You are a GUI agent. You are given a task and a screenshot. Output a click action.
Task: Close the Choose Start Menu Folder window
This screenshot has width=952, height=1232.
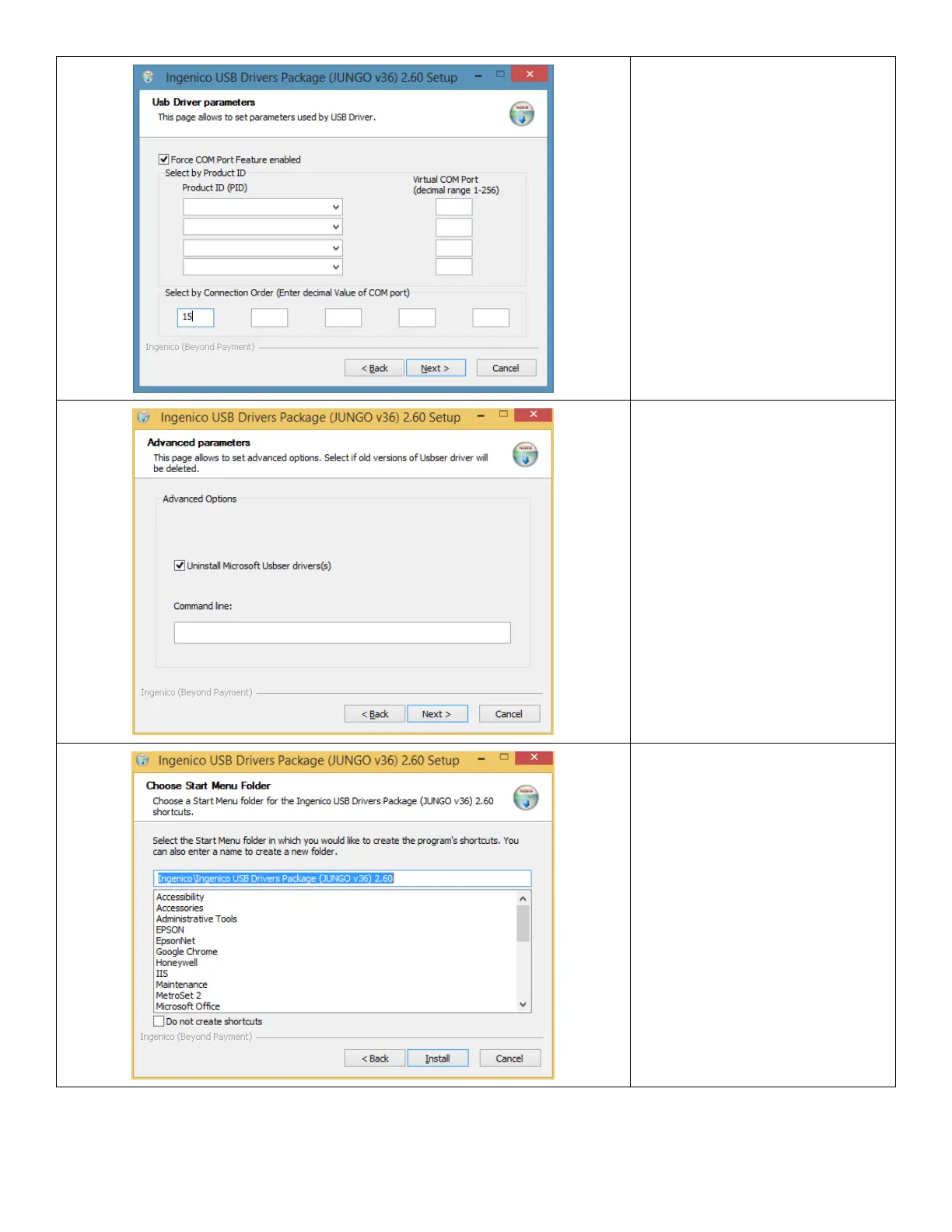point(534,758)
